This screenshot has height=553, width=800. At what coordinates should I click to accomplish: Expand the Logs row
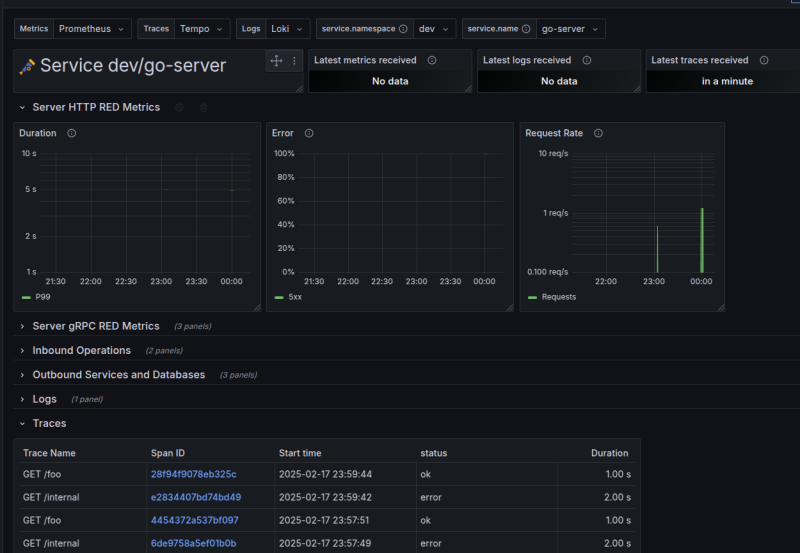pos(44,399)
